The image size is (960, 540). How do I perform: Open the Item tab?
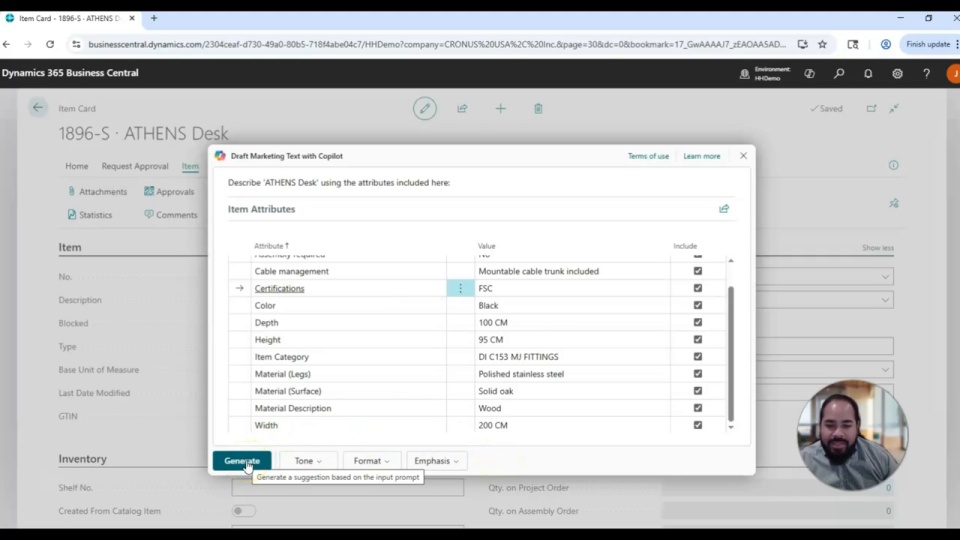coord(190,166)
